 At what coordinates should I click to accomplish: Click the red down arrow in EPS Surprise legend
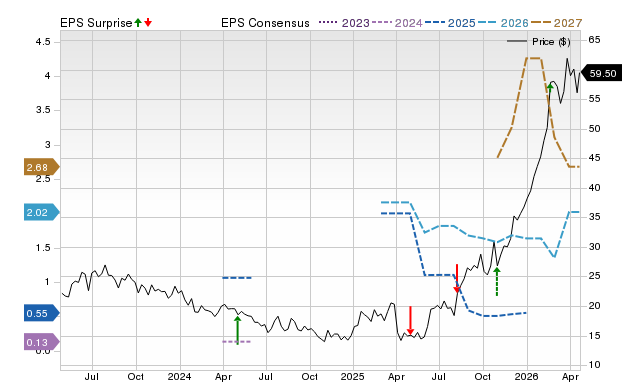148,22
